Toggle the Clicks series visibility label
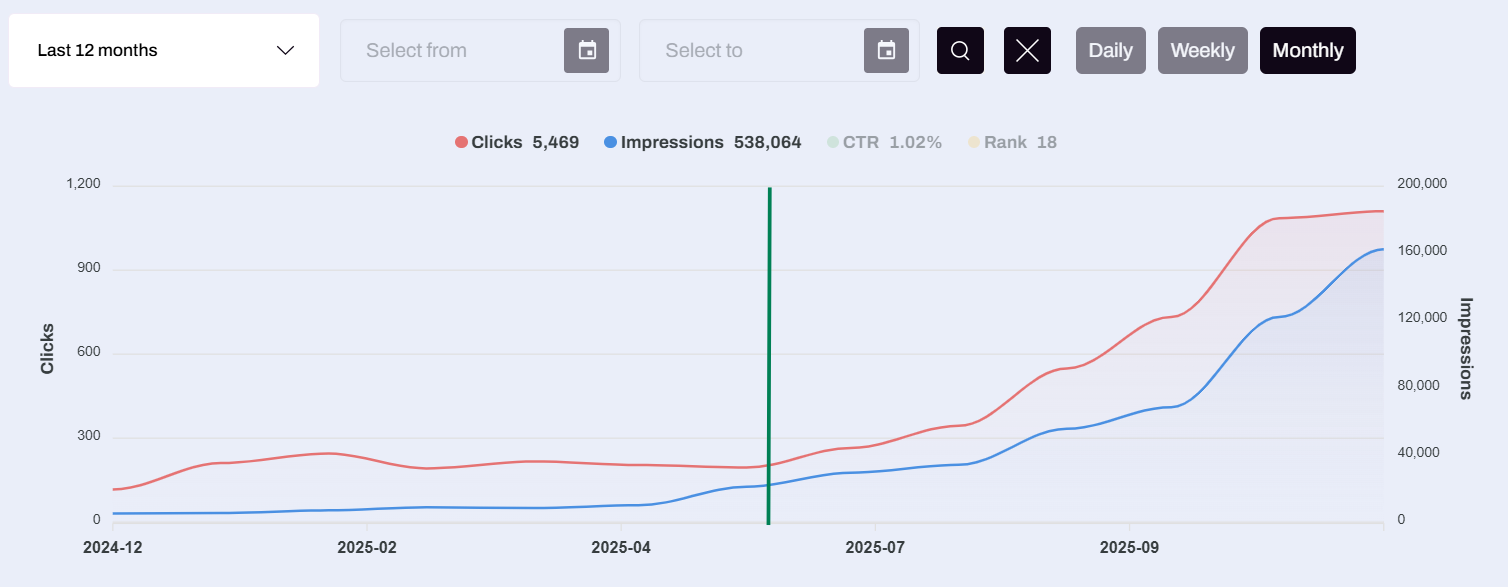This screenshot has width=1508, height=587. click(x=497, y=142)
